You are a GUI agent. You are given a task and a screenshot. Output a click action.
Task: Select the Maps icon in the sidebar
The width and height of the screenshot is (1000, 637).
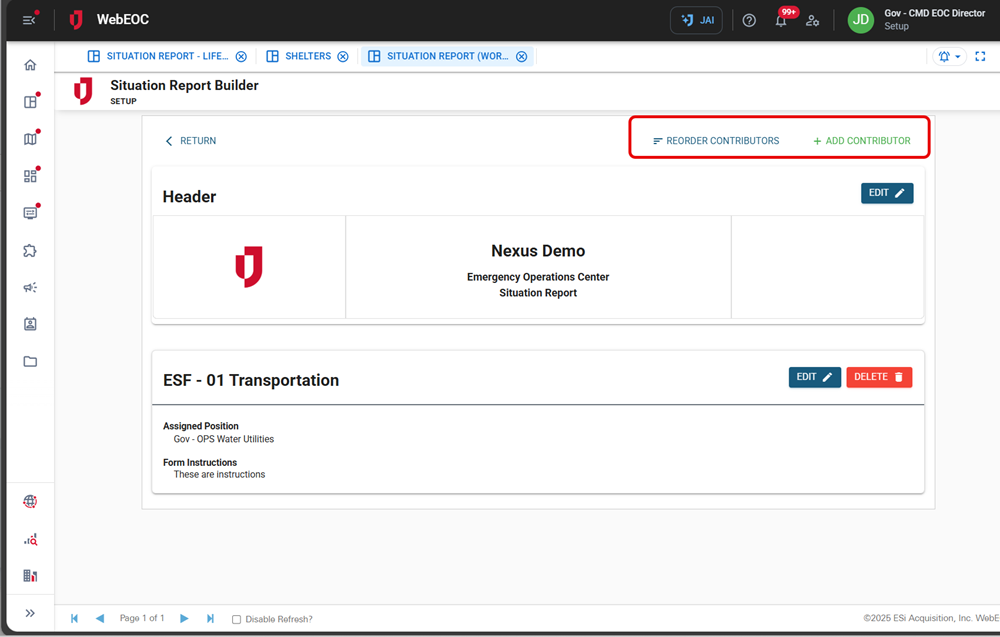pos(30,138)
